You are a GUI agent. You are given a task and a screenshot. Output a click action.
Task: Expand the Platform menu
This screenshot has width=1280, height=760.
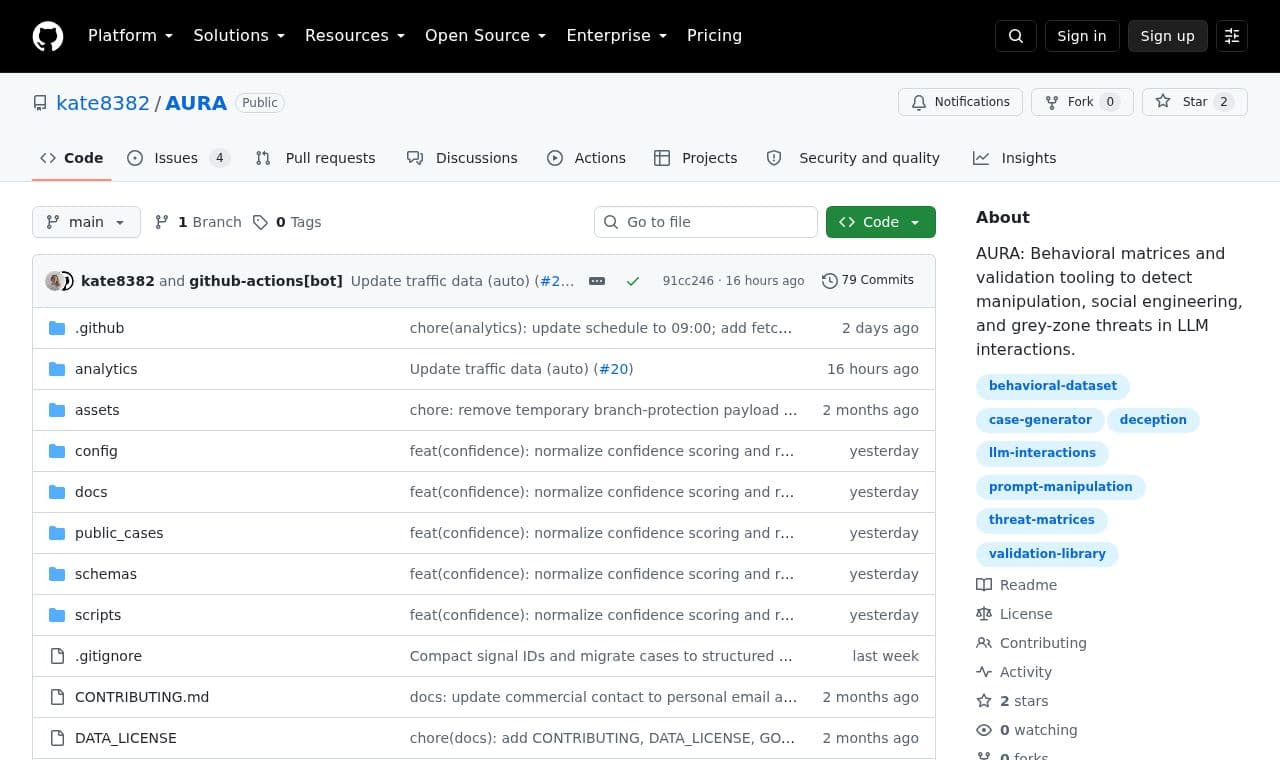[130, 35]
